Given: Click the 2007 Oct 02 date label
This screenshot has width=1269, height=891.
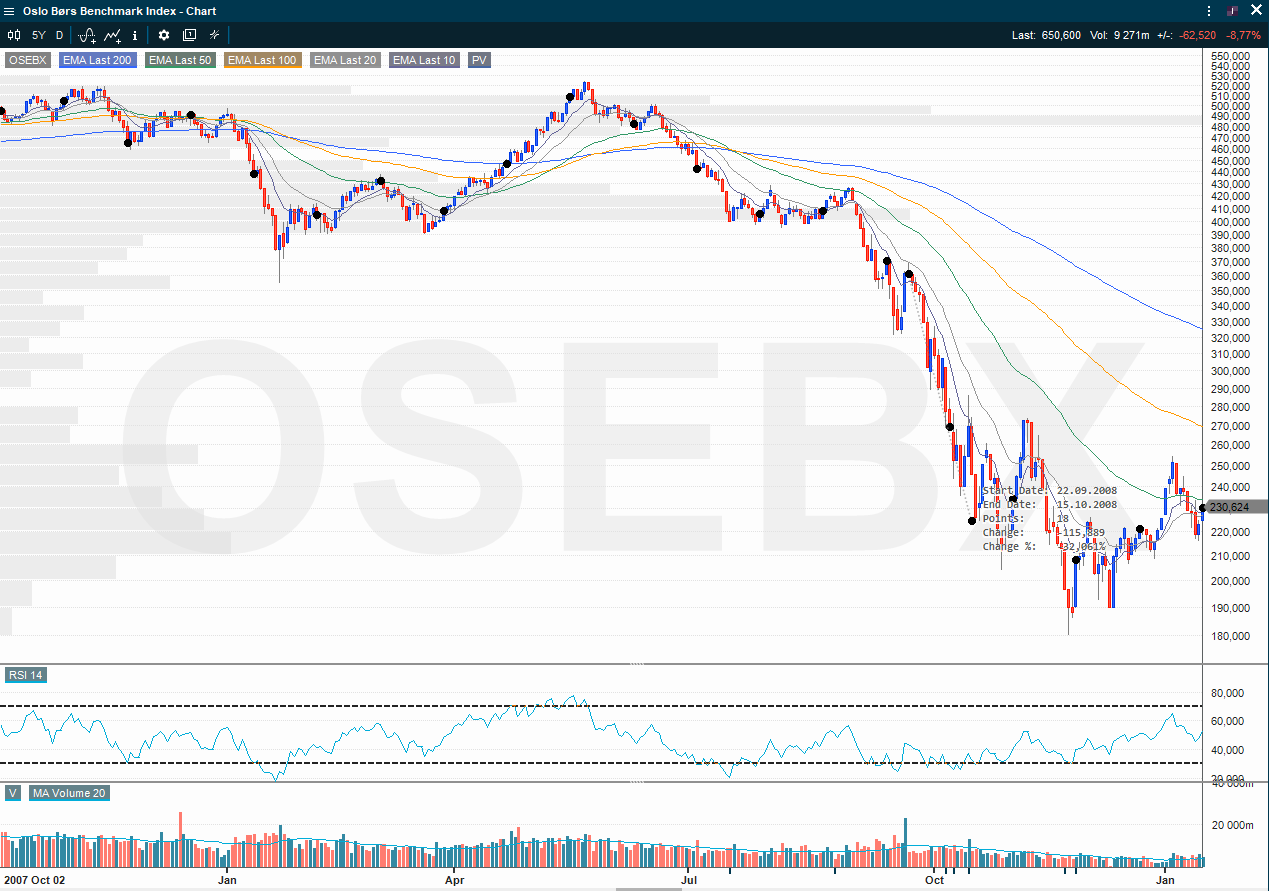Looking at the screenshot, I should tap(34, 880).
